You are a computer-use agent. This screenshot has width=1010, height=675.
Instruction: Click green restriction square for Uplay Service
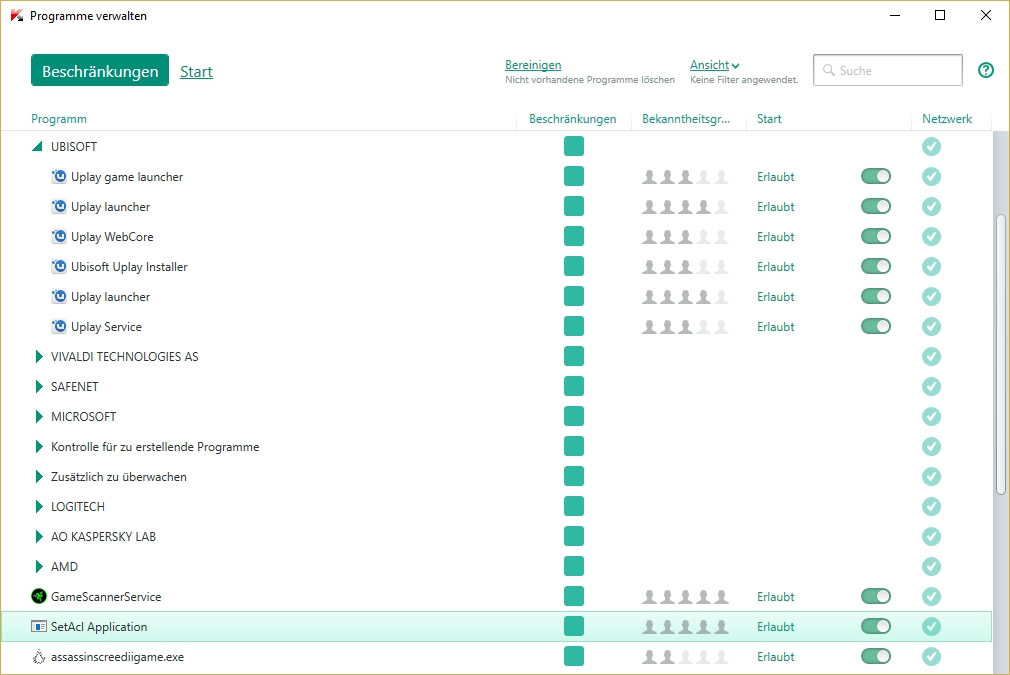[573, 326]
